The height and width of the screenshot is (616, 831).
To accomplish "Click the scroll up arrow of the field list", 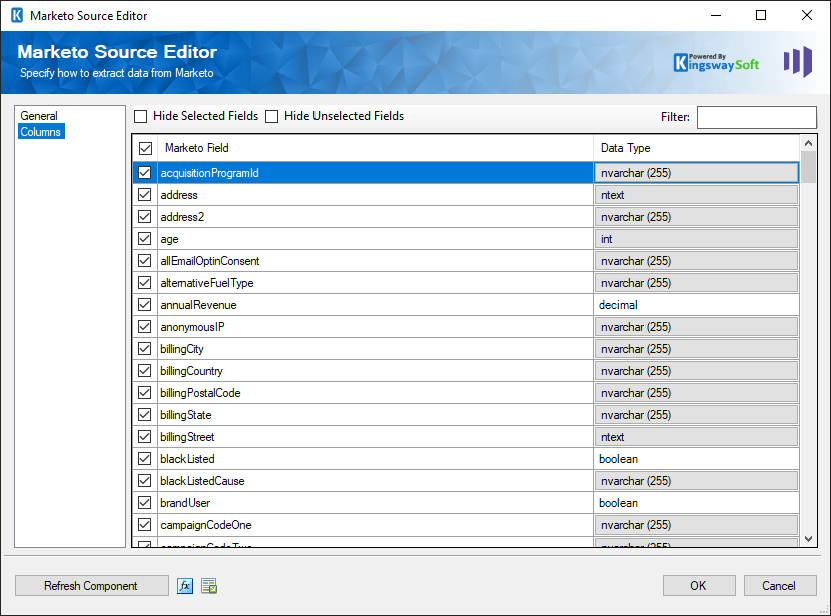I will (x=808, y=143).
